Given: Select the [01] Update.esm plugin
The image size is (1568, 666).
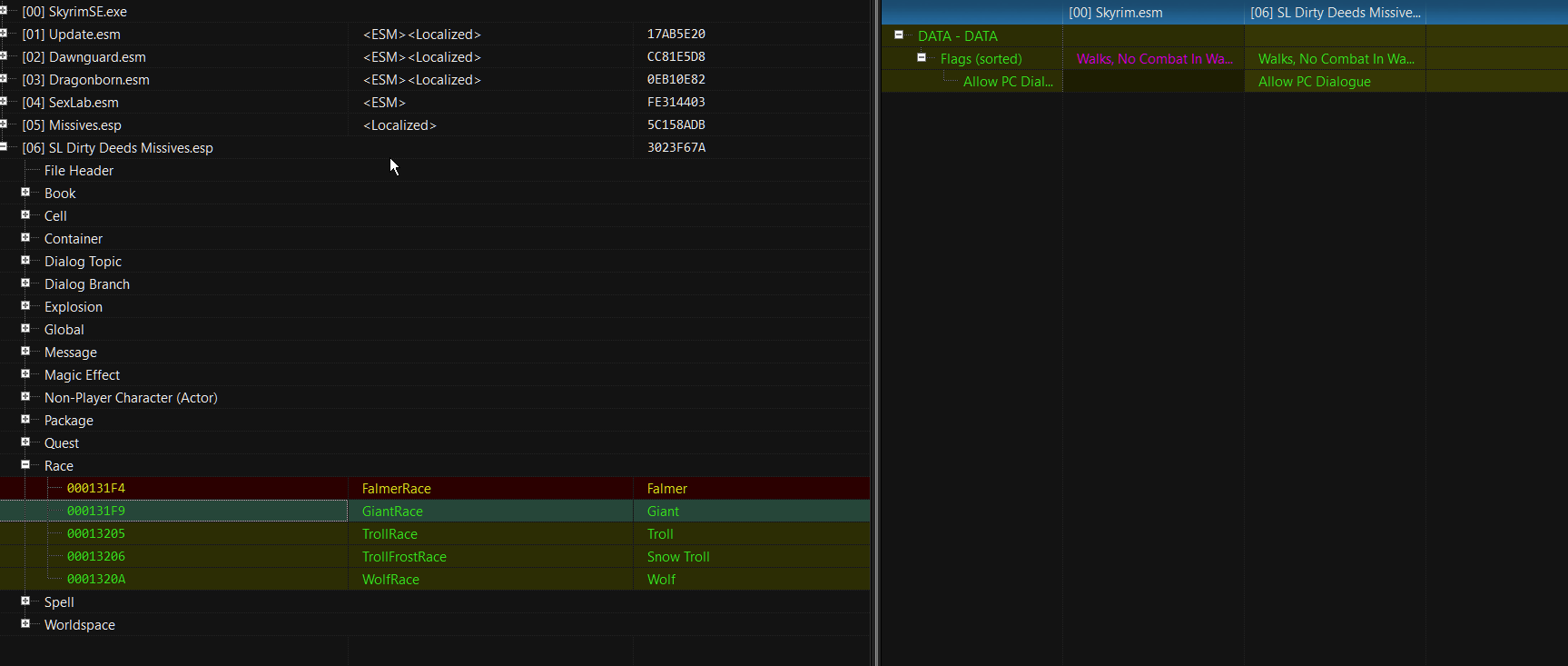Looking at the screenshot, I should (71, 35).
